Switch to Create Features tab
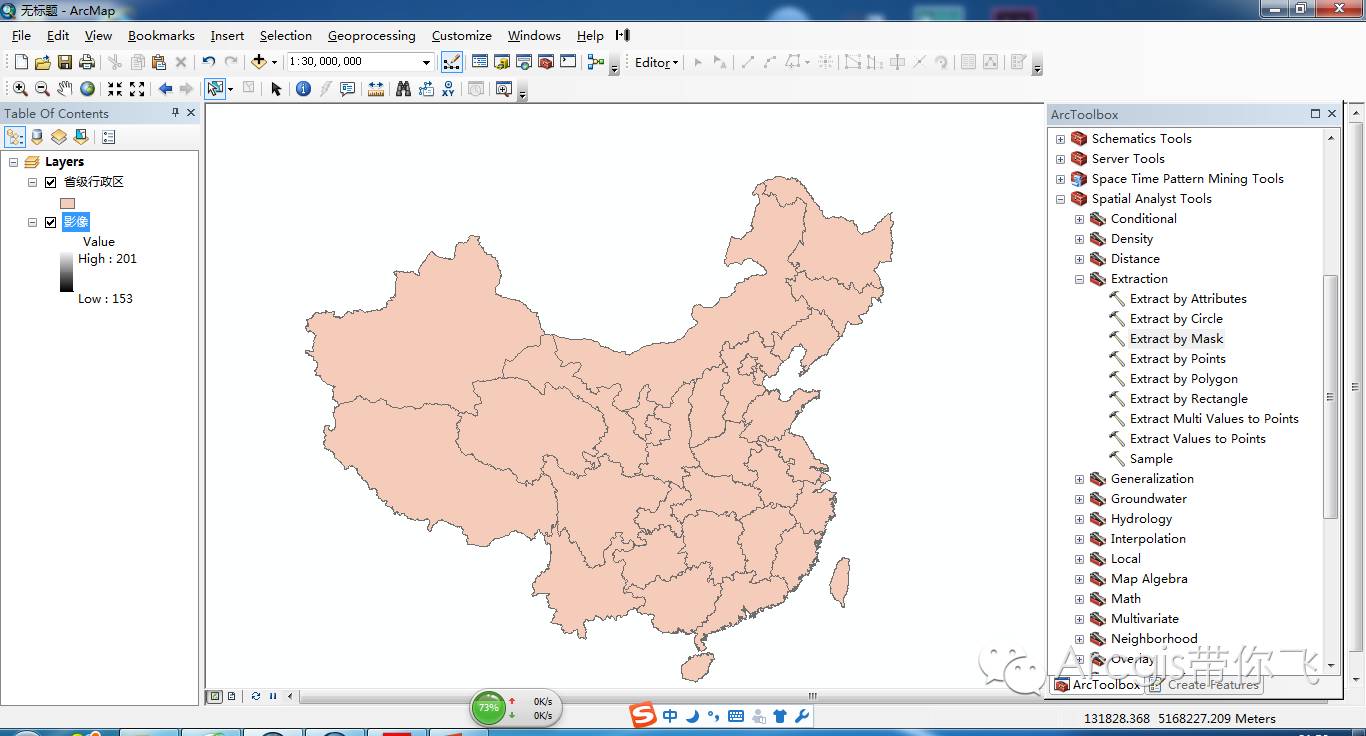This screenshot has height=736, width=1366. click(1204, 685)
